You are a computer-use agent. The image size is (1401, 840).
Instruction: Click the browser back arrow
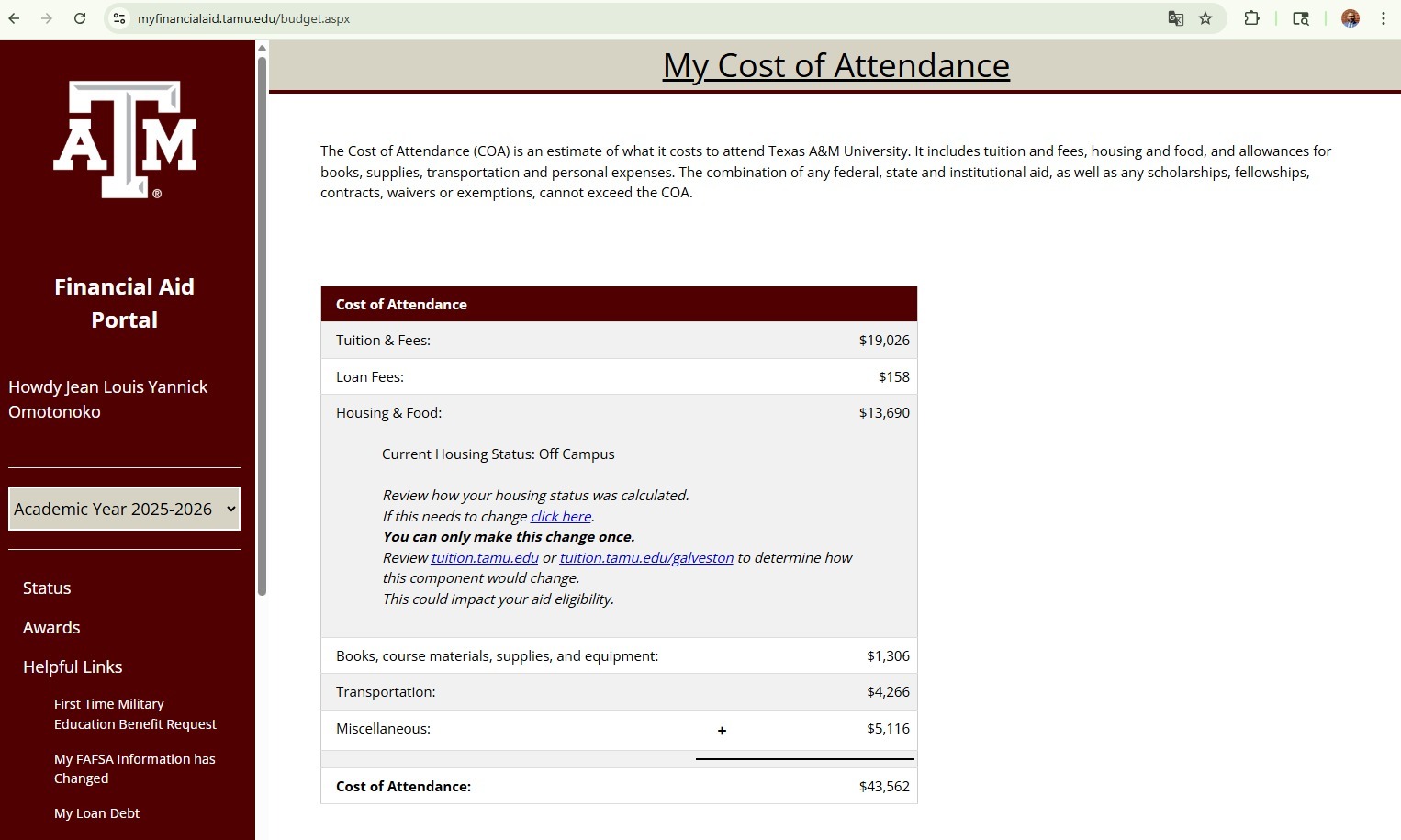15,18
